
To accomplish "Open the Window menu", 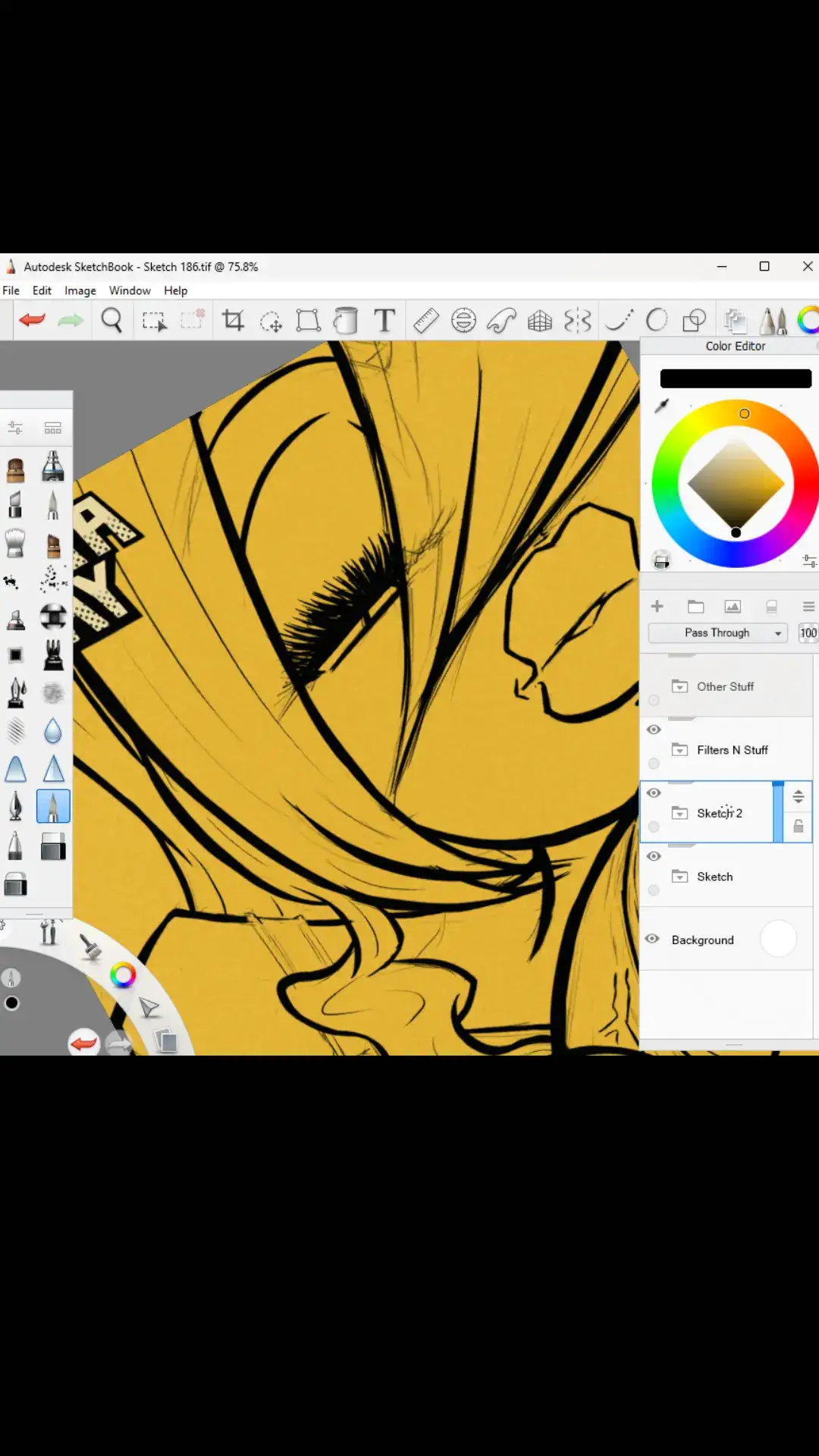I will 130,290.
